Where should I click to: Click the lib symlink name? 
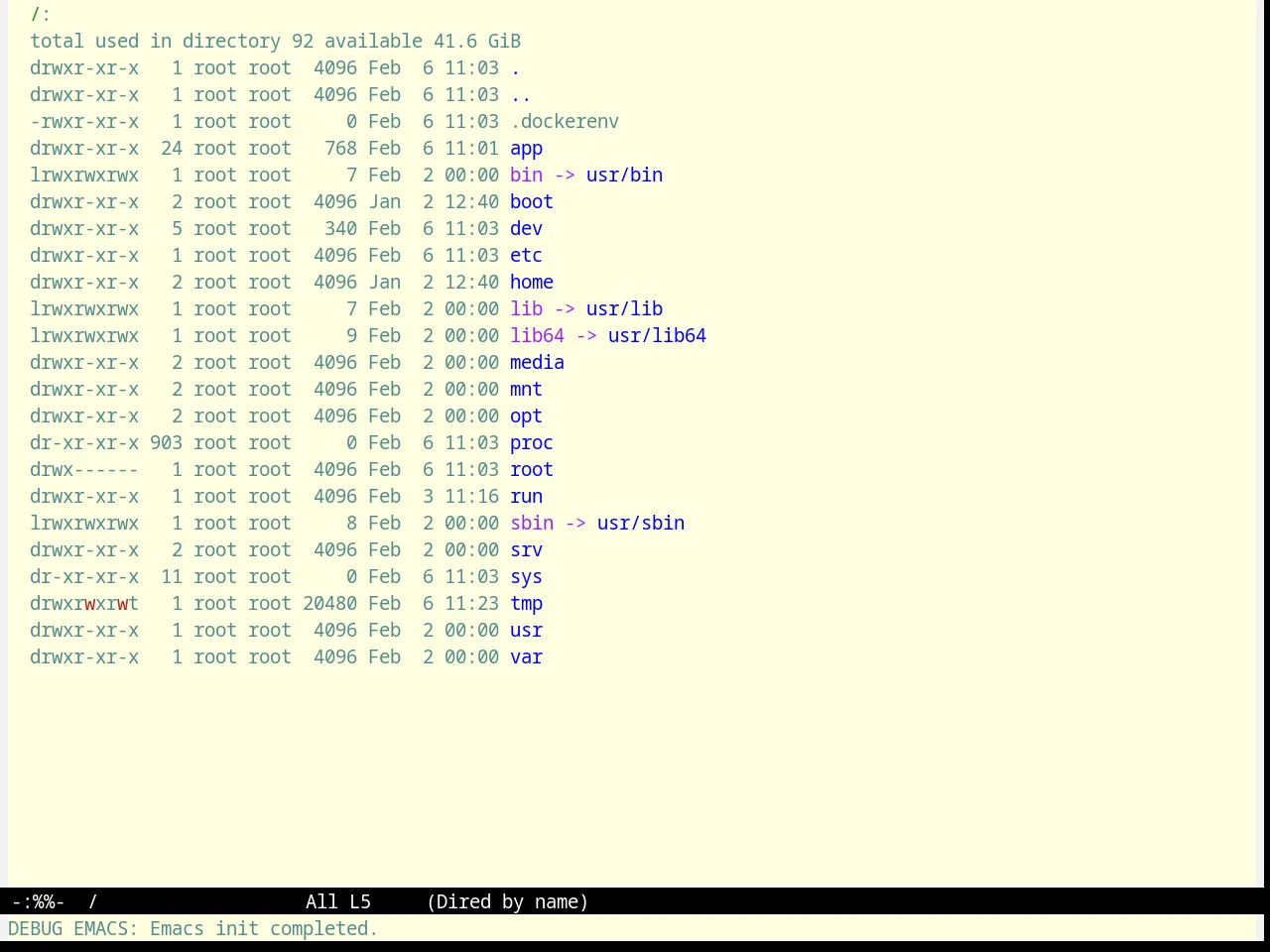526,308
